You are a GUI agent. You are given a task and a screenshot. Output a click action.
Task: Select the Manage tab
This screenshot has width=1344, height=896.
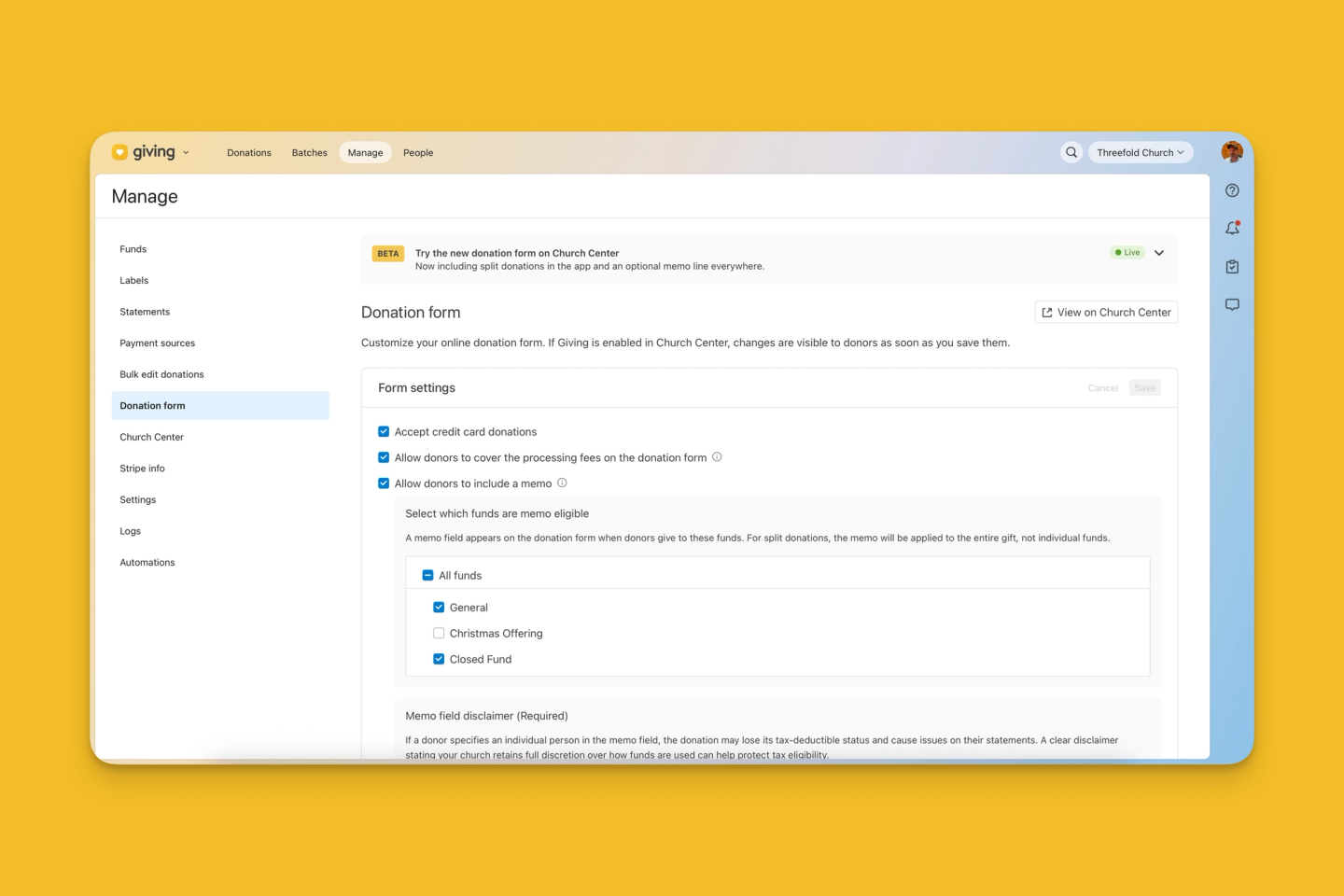coord(365,153)
